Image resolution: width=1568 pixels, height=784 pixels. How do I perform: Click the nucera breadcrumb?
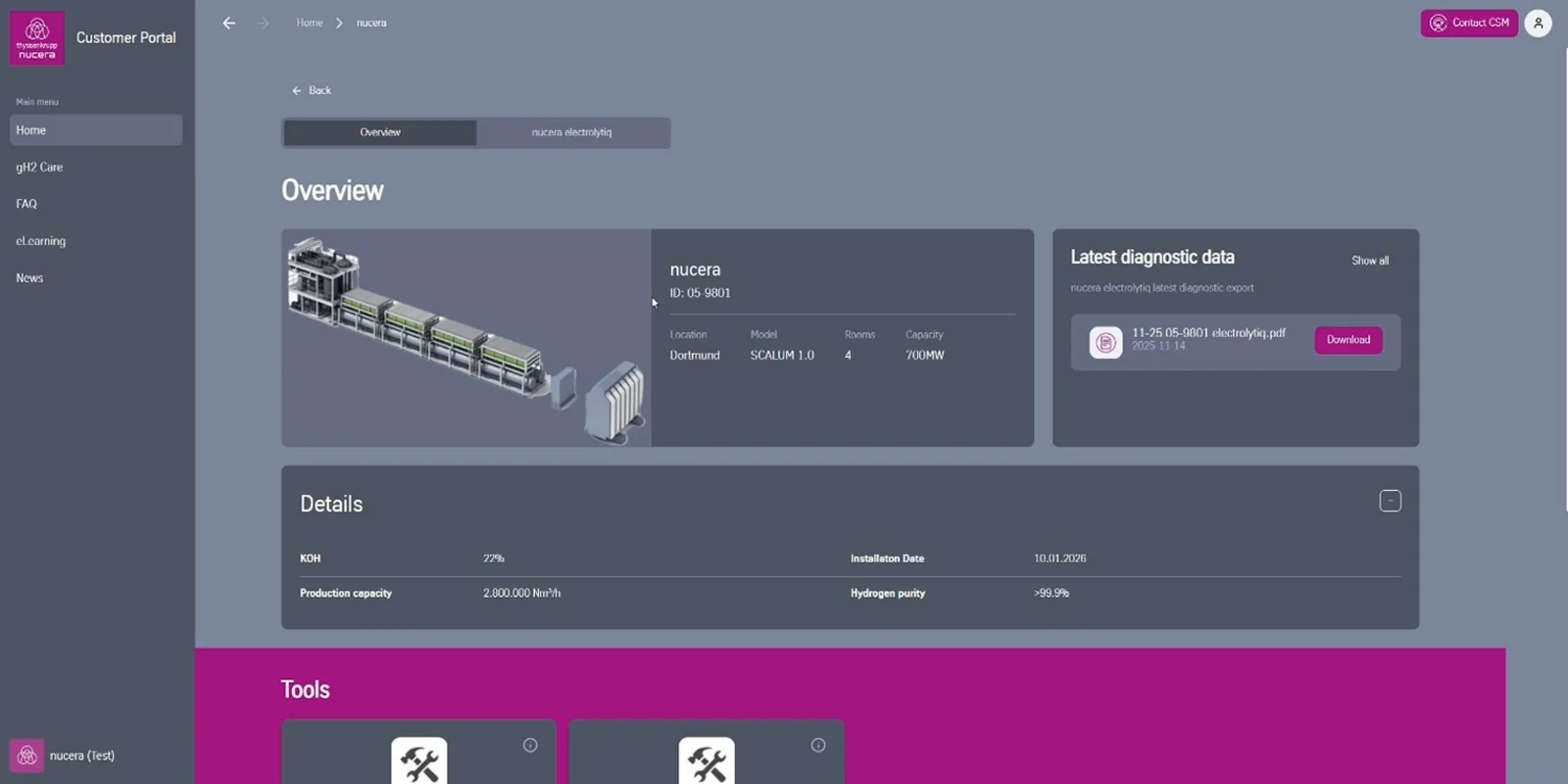(371, 23)
